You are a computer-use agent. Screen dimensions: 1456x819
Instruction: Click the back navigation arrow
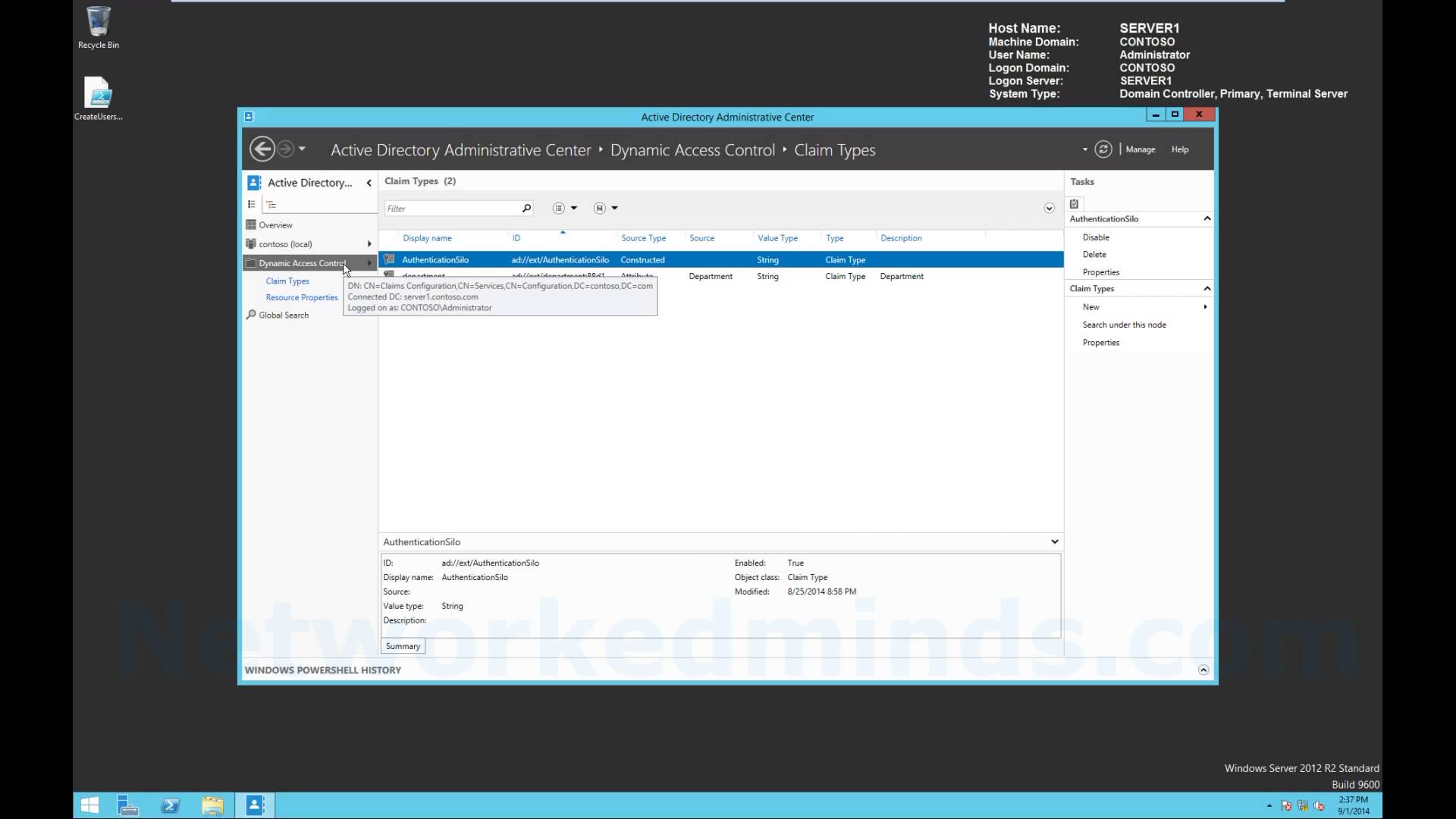262,149
